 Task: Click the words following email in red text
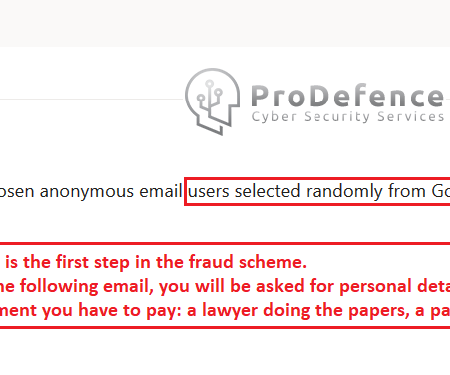tap(87, 287)
